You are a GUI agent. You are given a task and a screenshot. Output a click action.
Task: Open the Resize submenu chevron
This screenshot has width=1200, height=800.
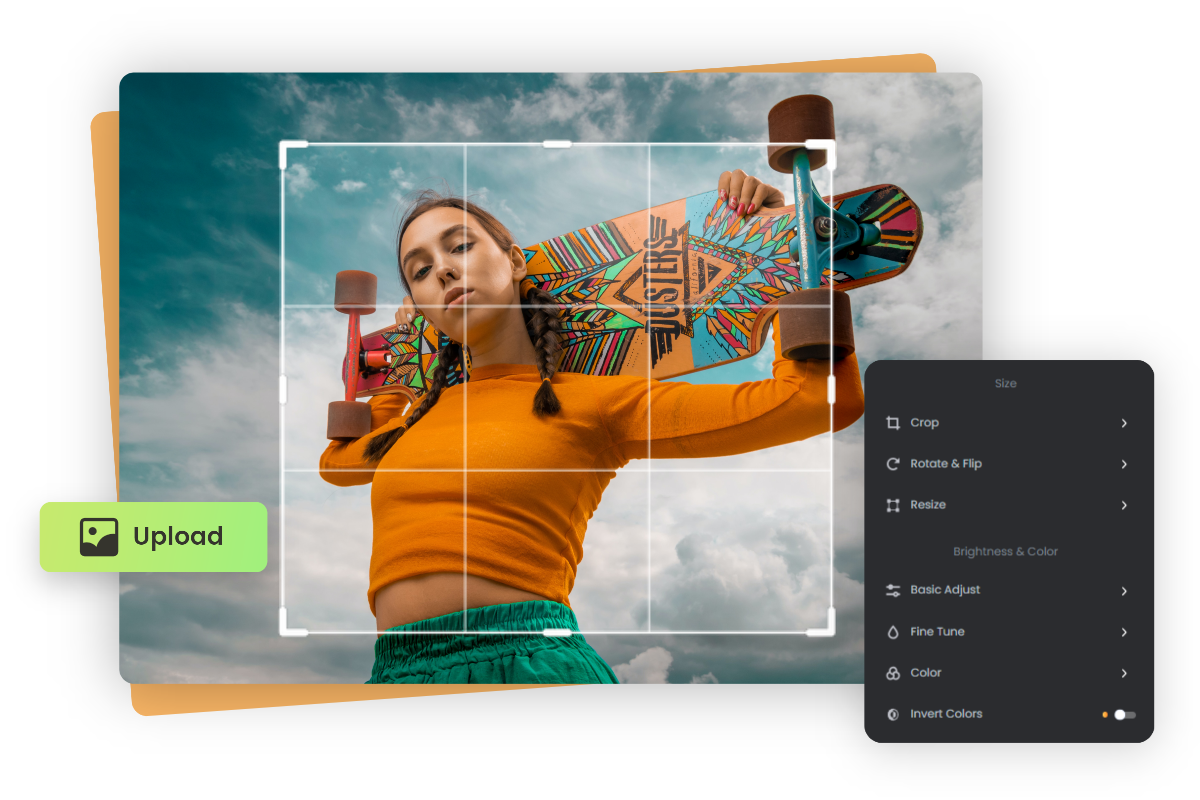pyautogui.click(x=1124, y=505)
